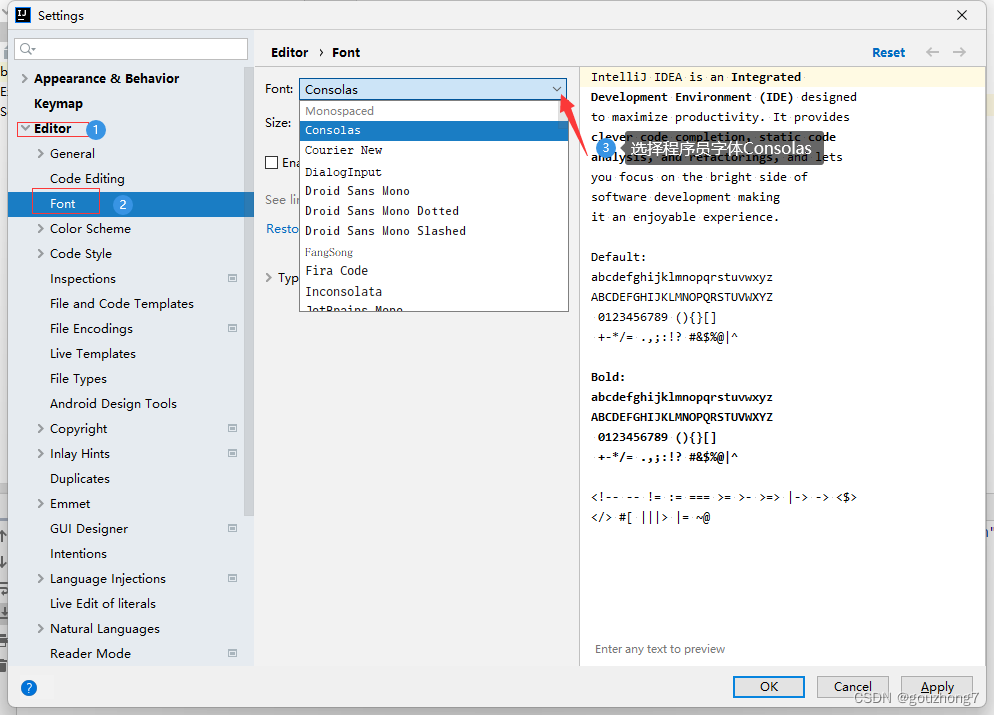Viewport: 994px width, 715px height.
Task: Navigate forward with the right arrow
Action: click(959, 52)
